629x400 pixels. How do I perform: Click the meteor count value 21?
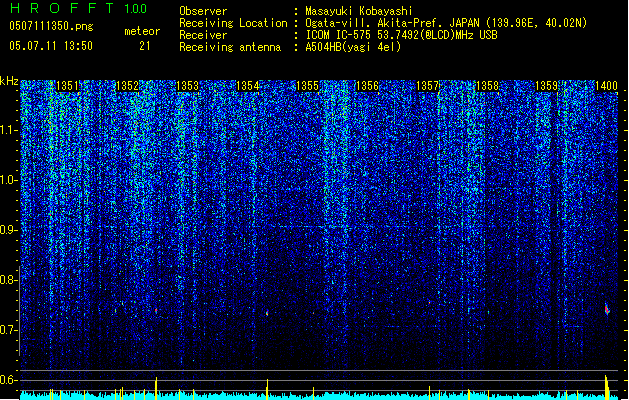[x=145, y=46]
